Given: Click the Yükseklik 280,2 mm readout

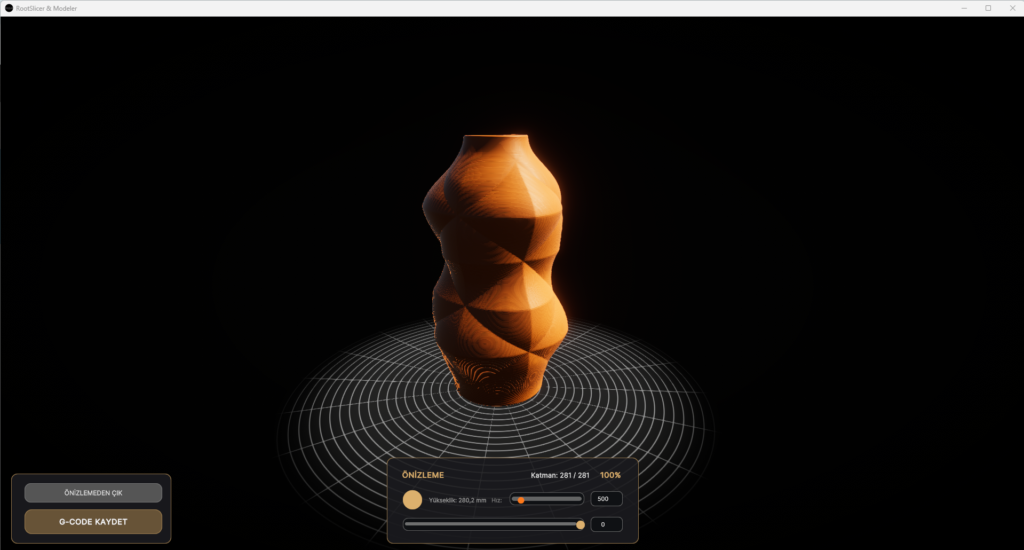Looking at the screenshot, I should (457, 499).
